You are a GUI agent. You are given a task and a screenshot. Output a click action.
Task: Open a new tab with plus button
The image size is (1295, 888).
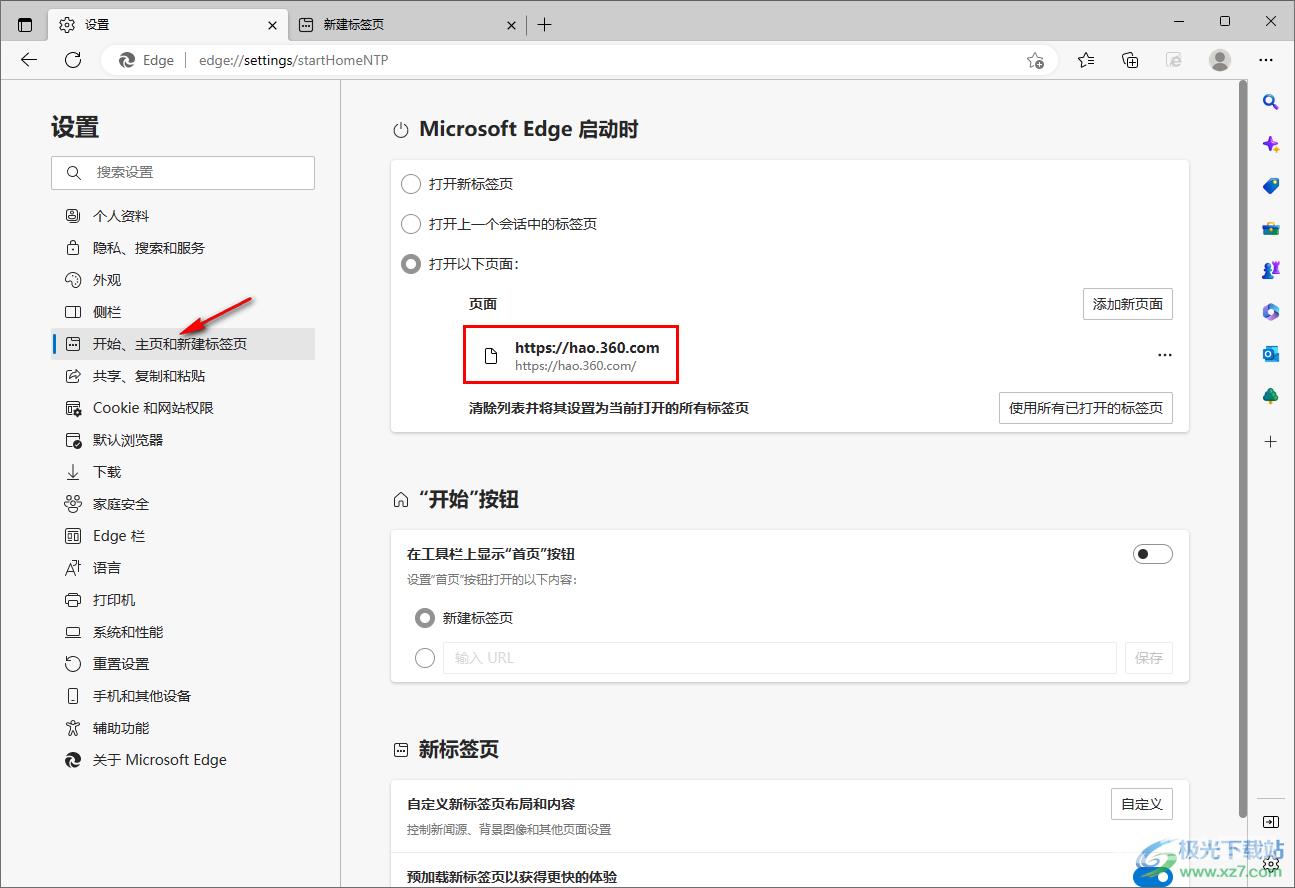tap(544, 25)
